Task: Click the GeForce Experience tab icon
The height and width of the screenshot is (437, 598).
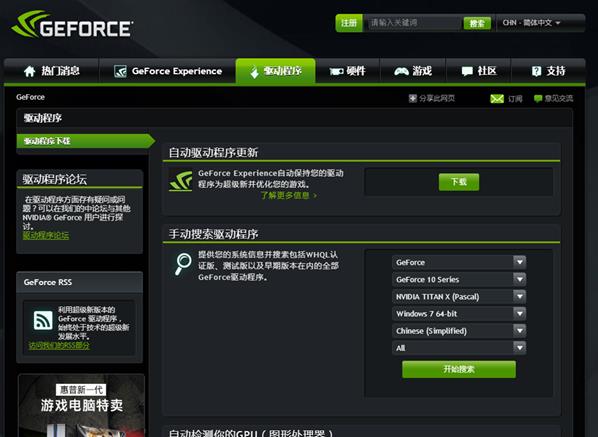Action: coord(120,71)
